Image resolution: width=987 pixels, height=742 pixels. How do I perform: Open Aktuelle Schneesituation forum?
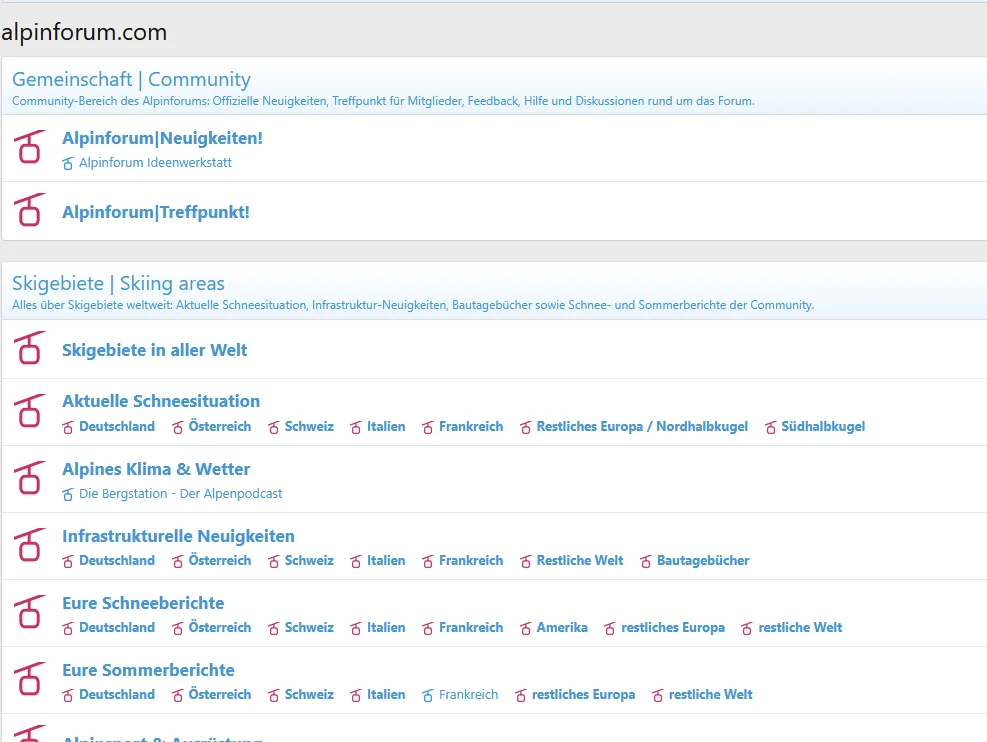[161, 401]
